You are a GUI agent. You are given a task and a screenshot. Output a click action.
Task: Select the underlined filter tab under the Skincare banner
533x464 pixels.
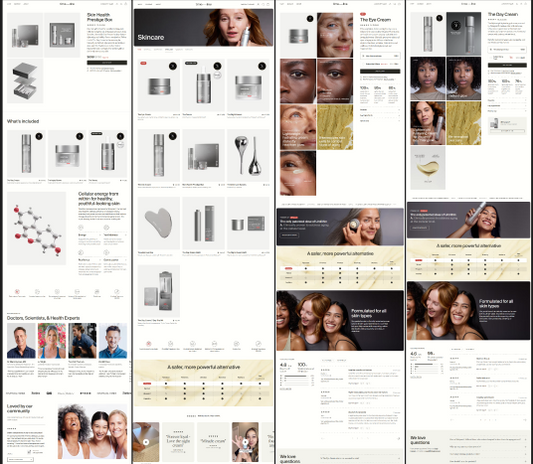(x=169, y=50)
